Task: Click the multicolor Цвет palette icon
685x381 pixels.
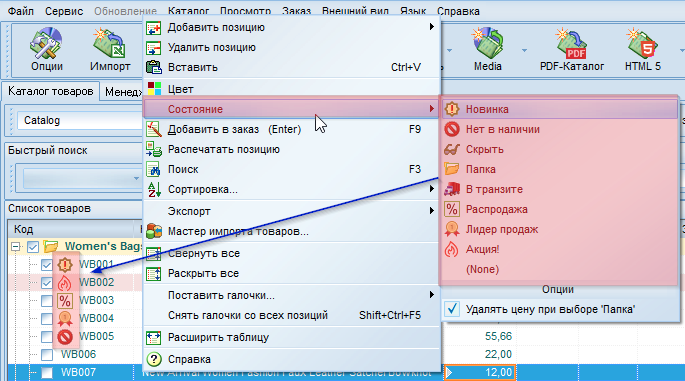Action: point(154,89)
